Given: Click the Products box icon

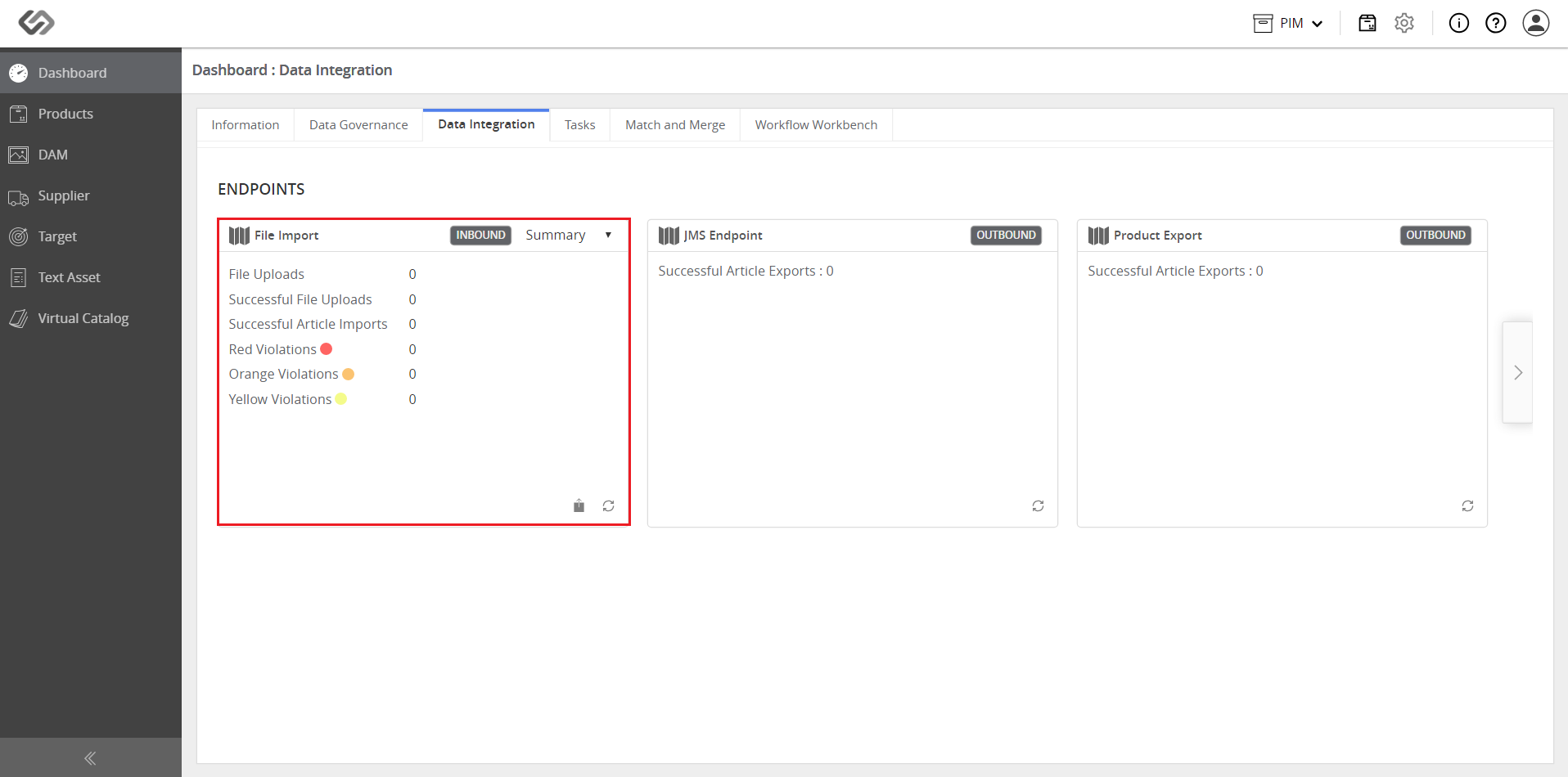Looking at the screenshot, I should pyautogui.click(x=19, y=114).
